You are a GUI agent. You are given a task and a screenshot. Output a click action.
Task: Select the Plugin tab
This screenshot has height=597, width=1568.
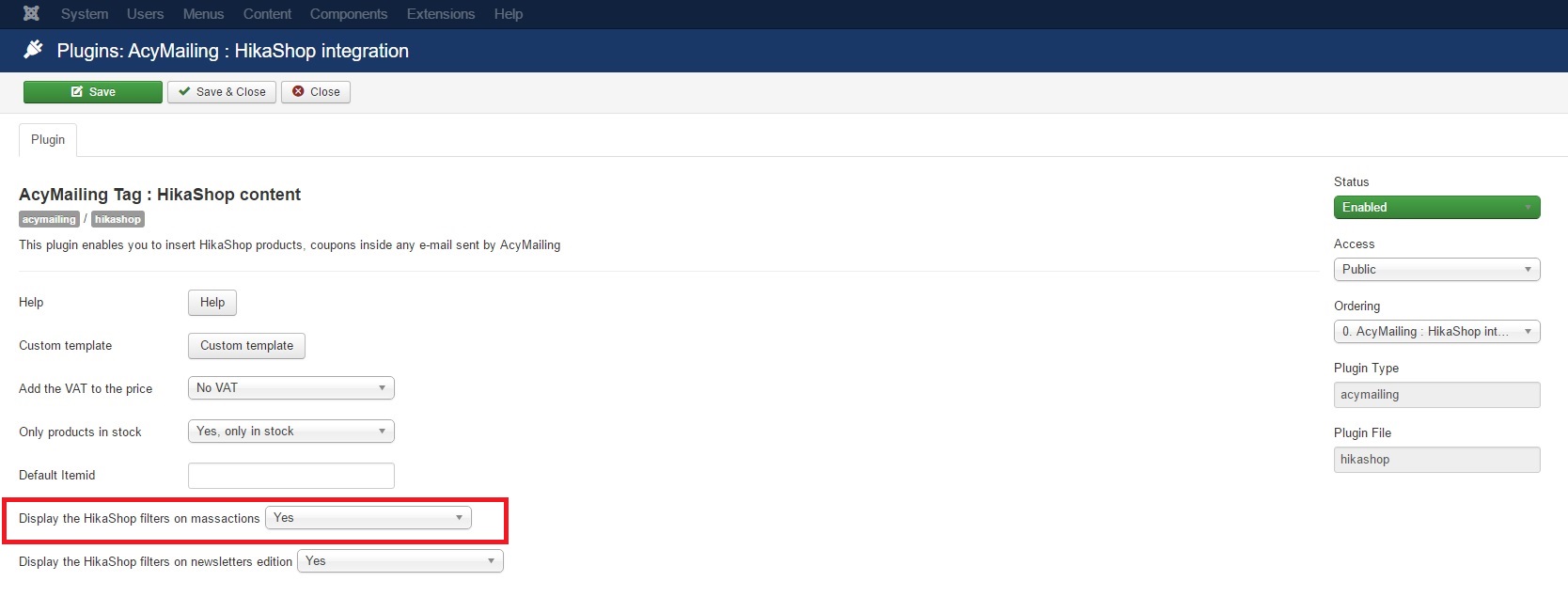[48, 140]
